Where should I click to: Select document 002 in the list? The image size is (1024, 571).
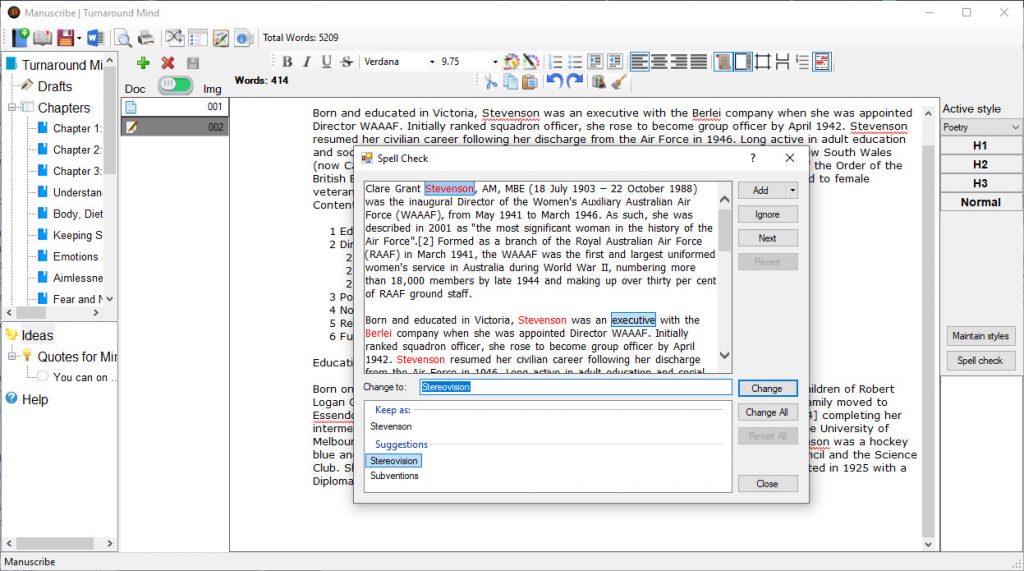pyautogui.click(x=174, y=127)
